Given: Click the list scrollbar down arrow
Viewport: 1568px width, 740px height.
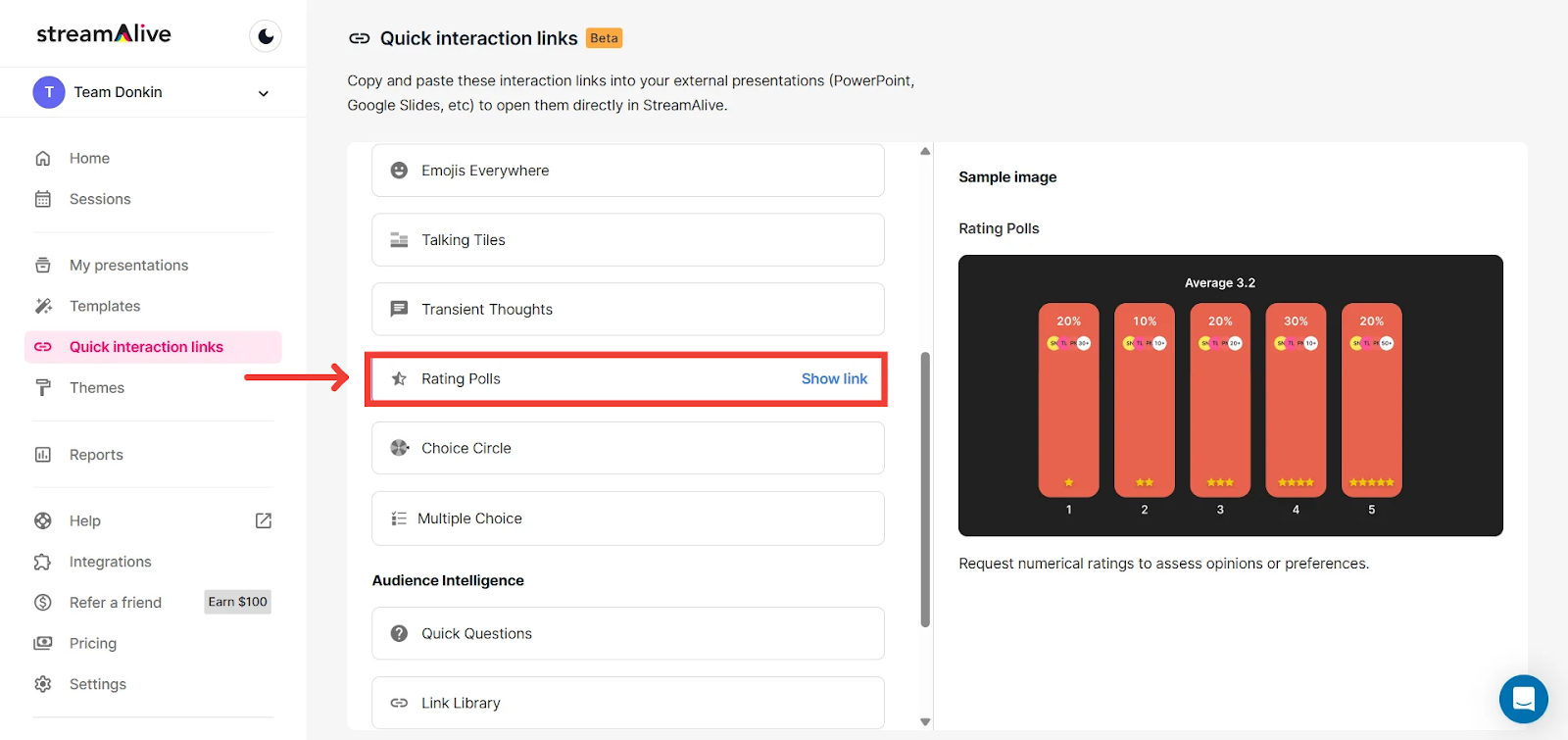Looking at the screenshot, I should point(925,721).
